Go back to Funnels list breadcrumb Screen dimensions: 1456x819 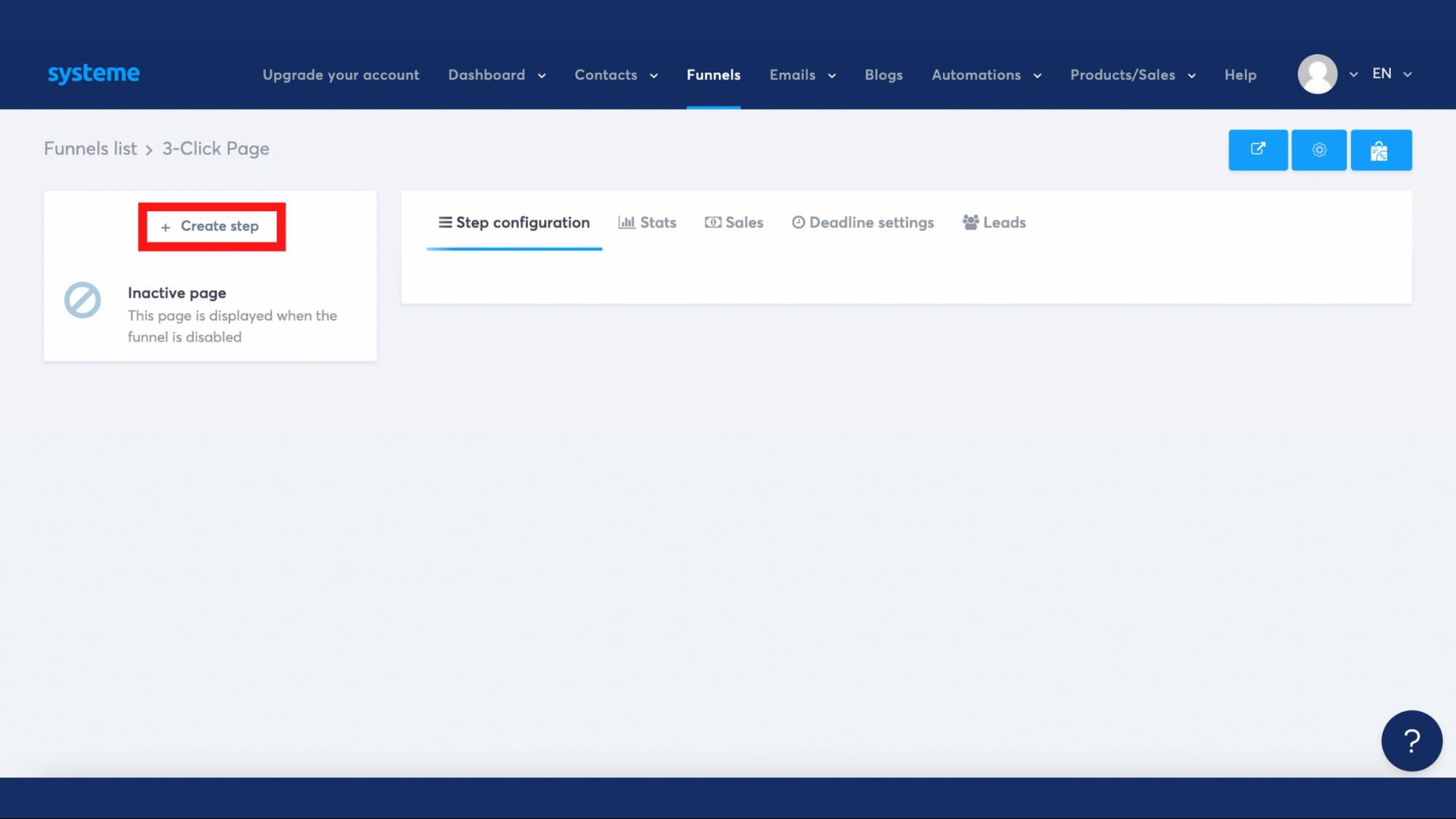click(90, 149)
